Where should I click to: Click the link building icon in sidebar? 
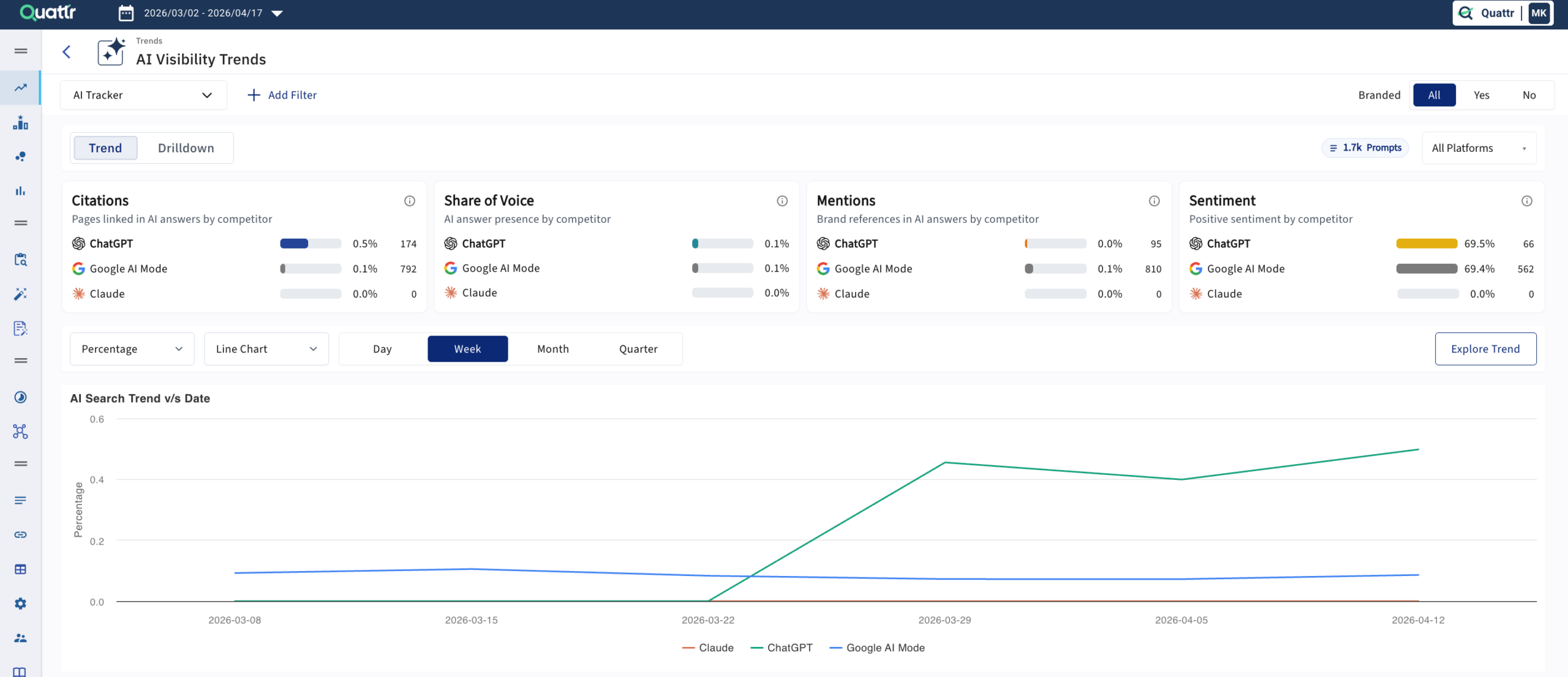[20, 534]
